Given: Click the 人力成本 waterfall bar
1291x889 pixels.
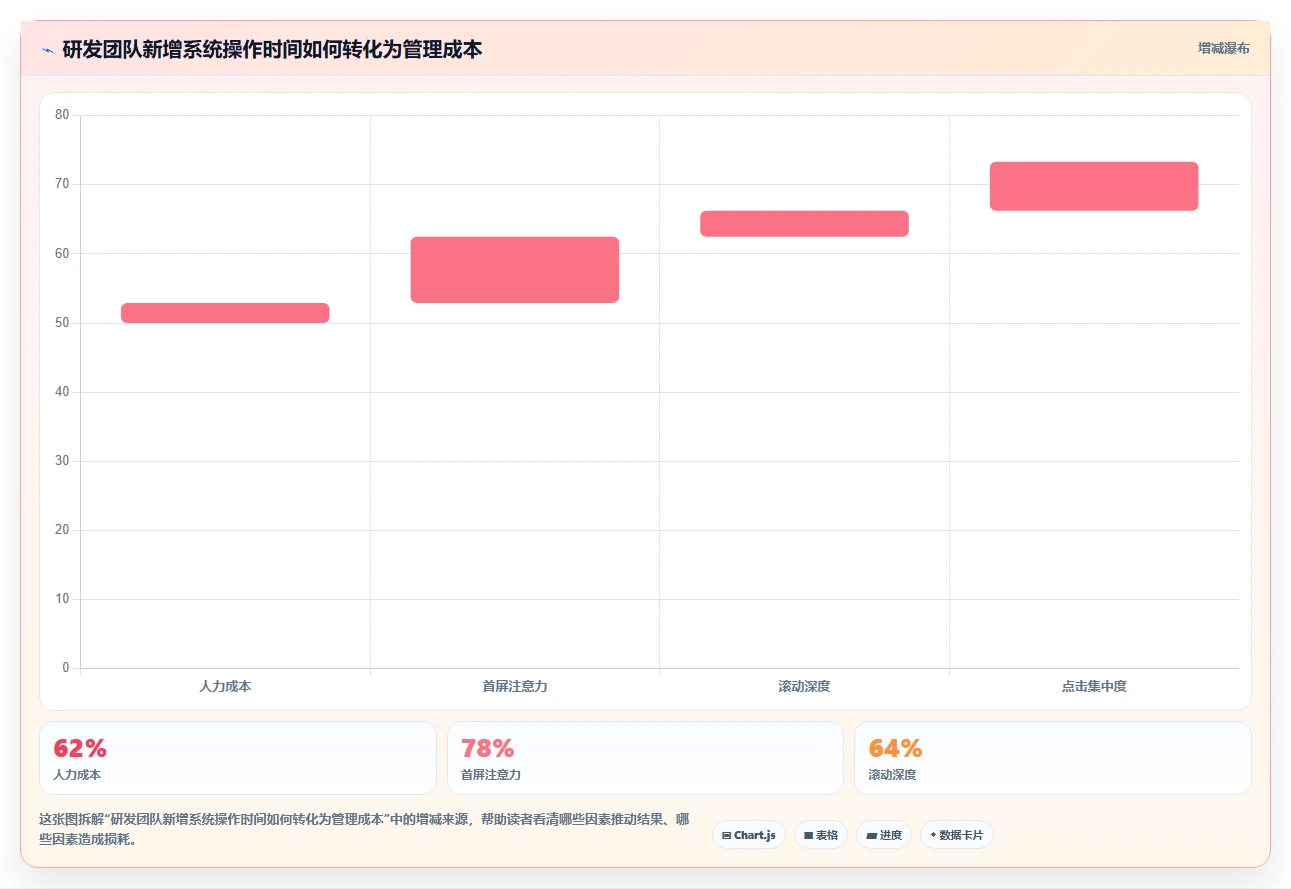Looking at the screenshot, I should 225,313.
